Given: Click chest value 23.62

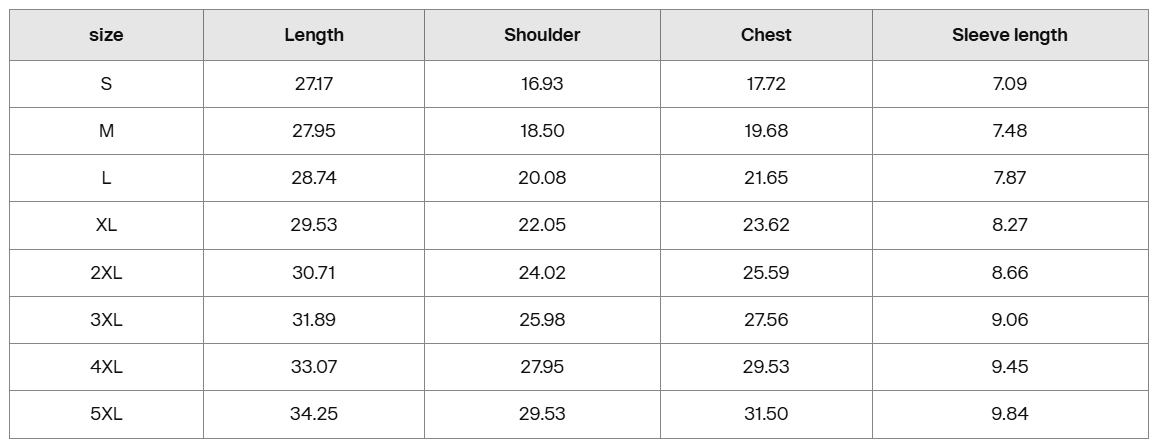Looking at the screenshot, I should point(766,225).
